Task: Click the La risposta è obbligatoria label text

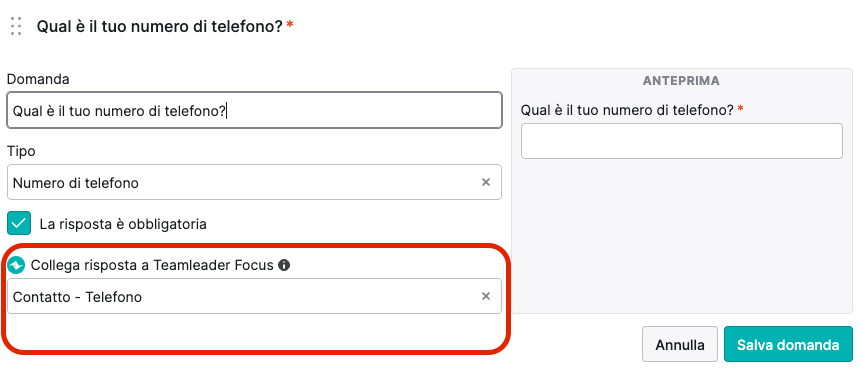Action: tap(123, 224)
